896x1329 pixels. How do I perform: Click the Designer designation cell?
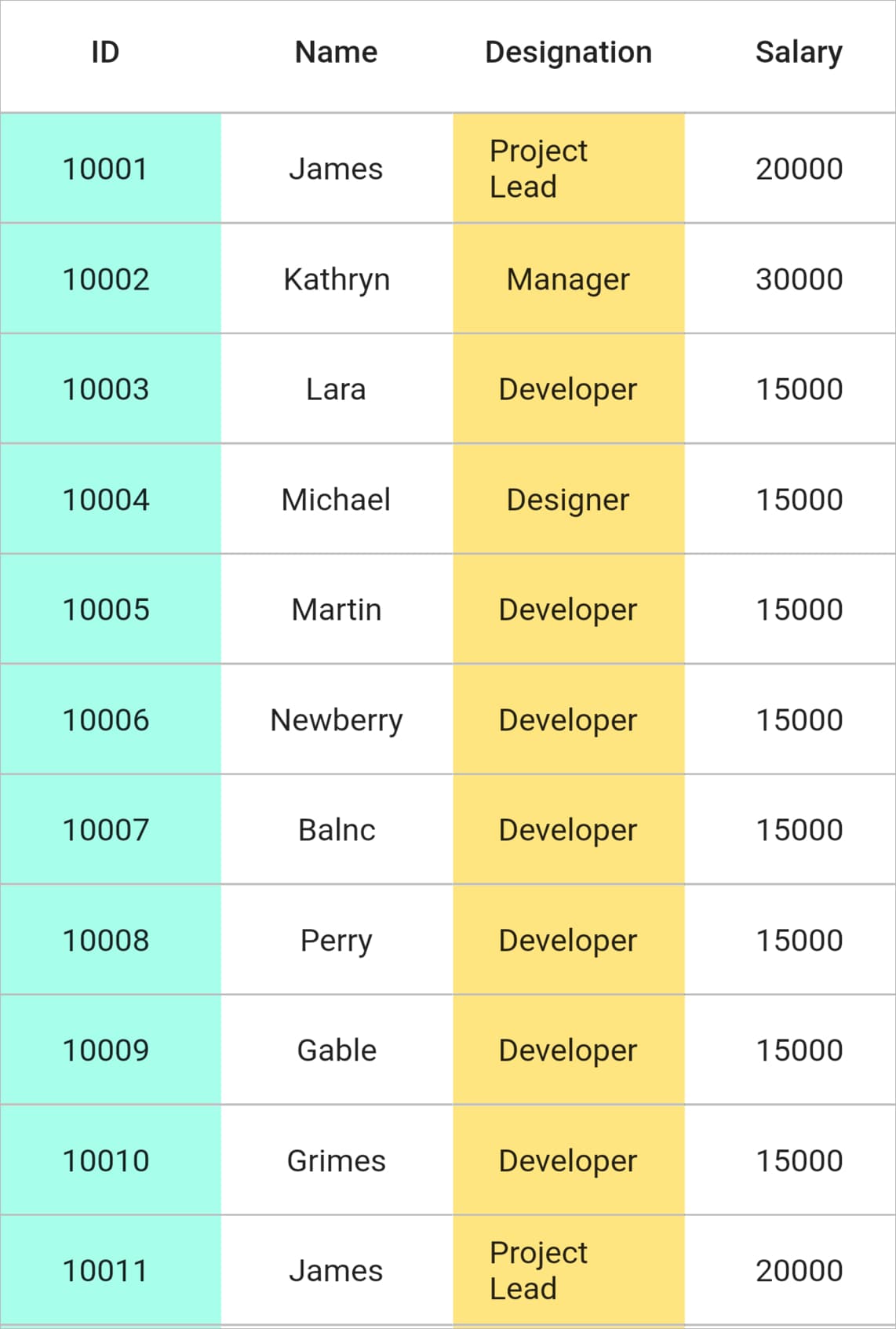tap(569, 500)
